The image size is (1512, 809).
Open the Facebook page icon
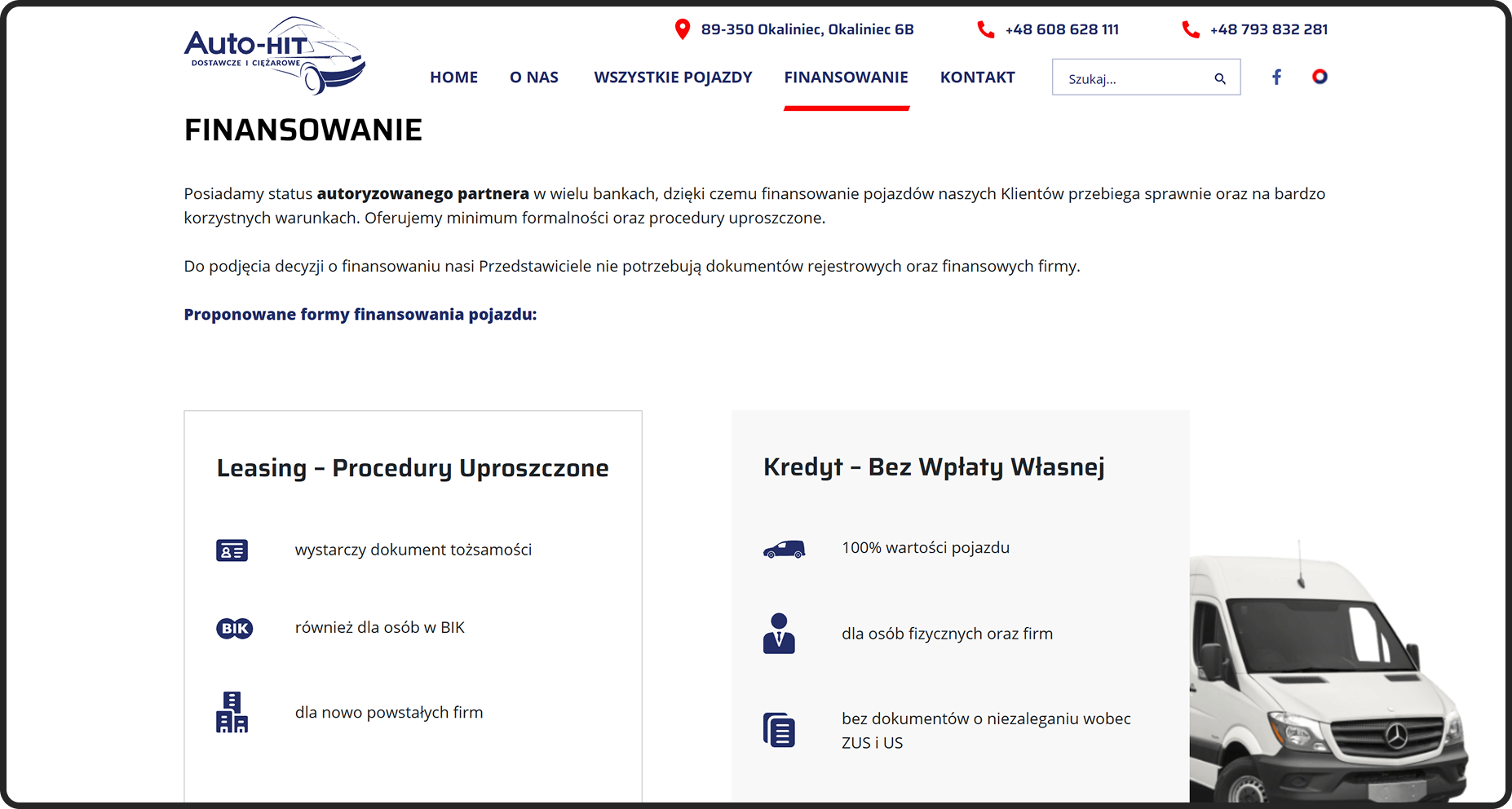pos(1276,77)
